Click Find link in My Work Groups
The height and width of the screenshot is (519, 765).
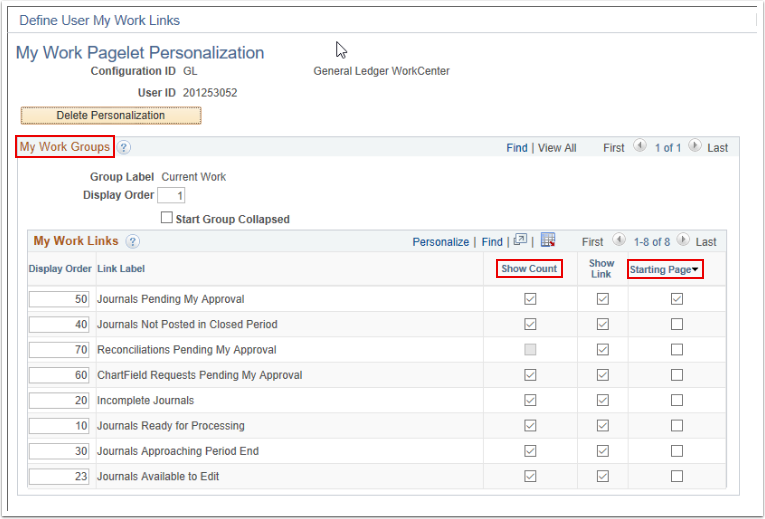(x=517, y=148)
